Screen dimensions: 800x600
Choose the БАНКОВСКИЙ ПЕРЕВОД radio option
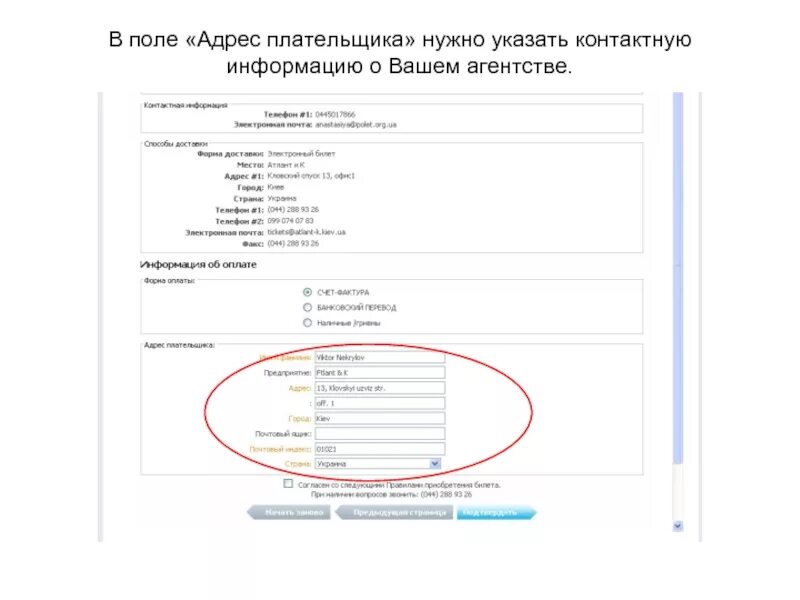point(307,308)
